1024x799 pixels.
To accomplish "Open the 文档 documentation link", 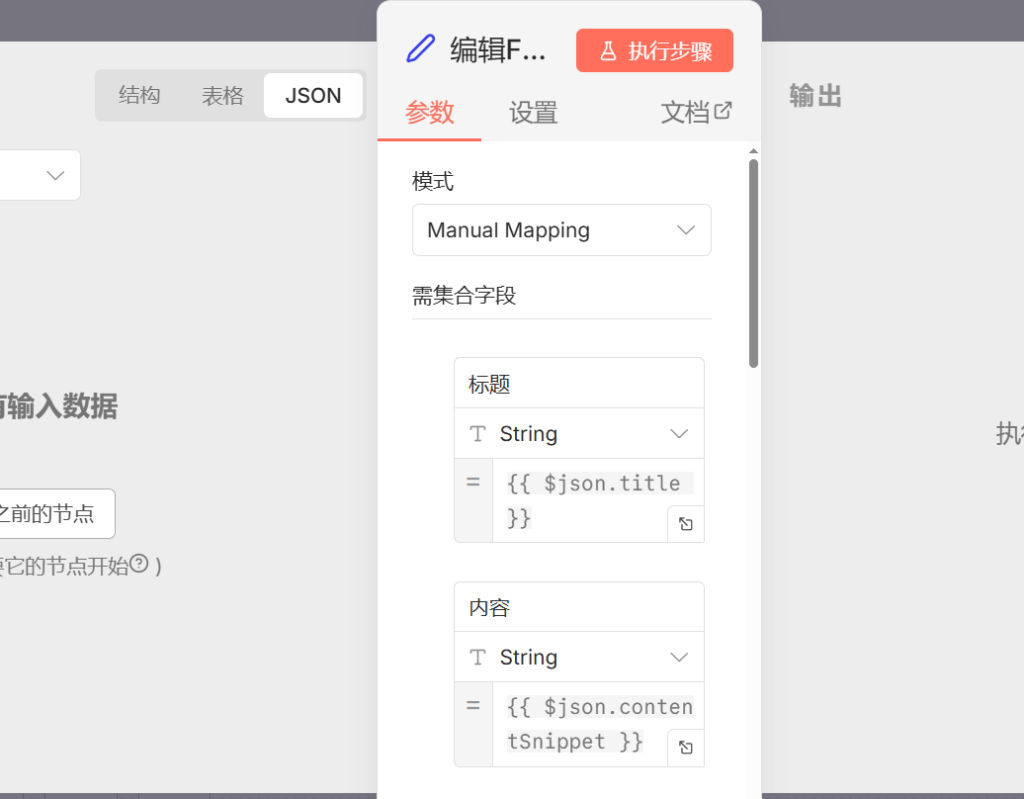I will point(686,112).
